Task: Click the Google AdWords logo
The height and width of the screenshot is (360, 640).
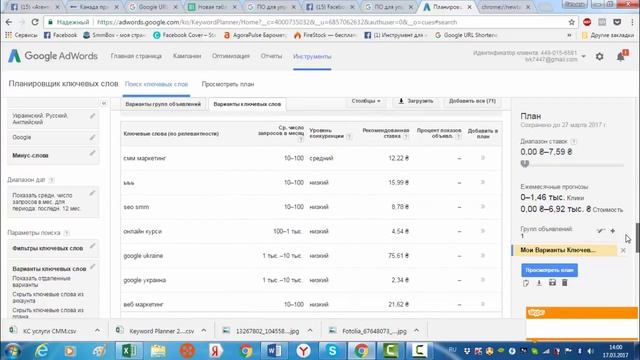Action: pos(53,56)
